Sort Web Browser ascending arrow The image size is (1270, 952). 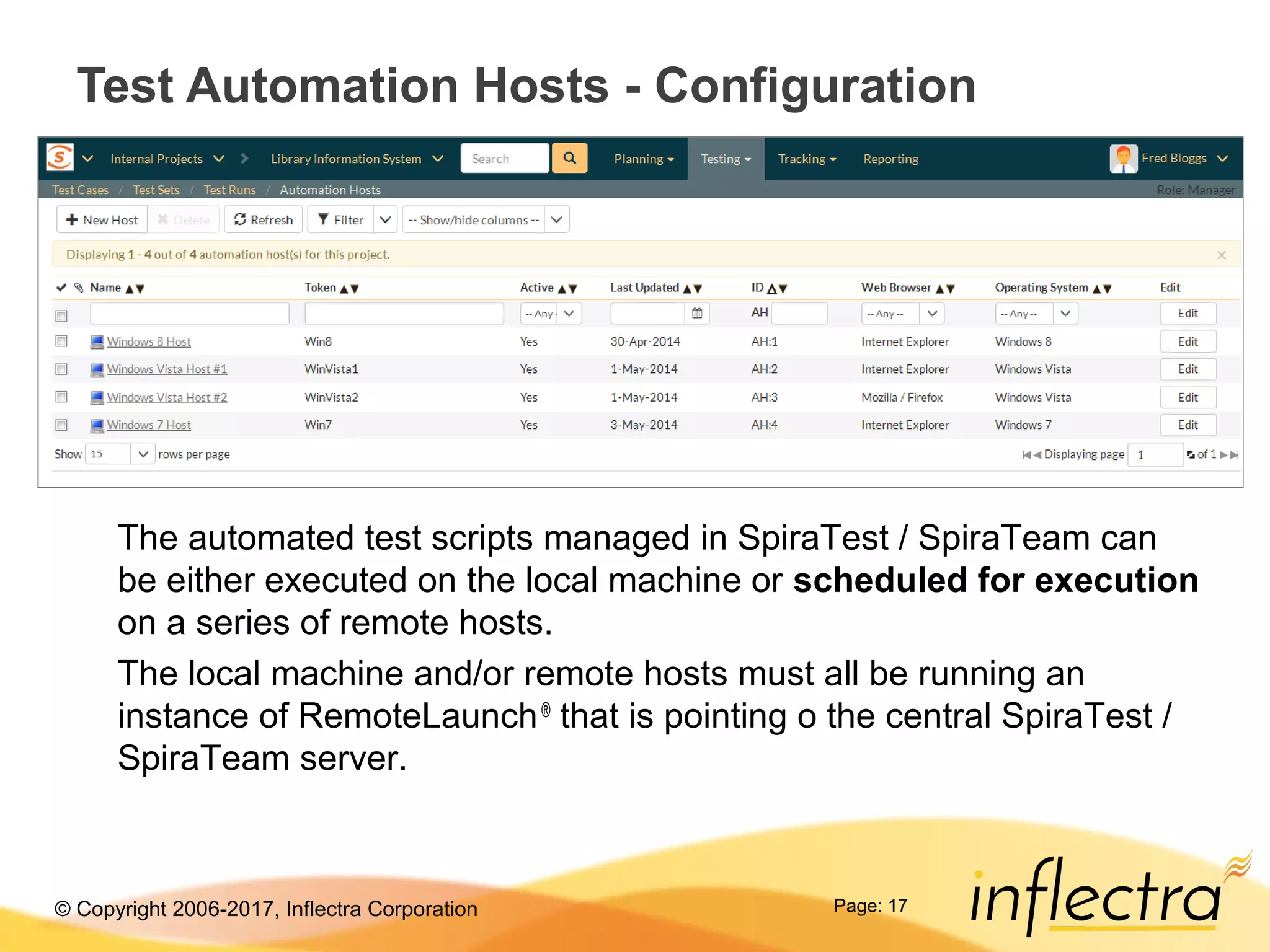[940, 289]
